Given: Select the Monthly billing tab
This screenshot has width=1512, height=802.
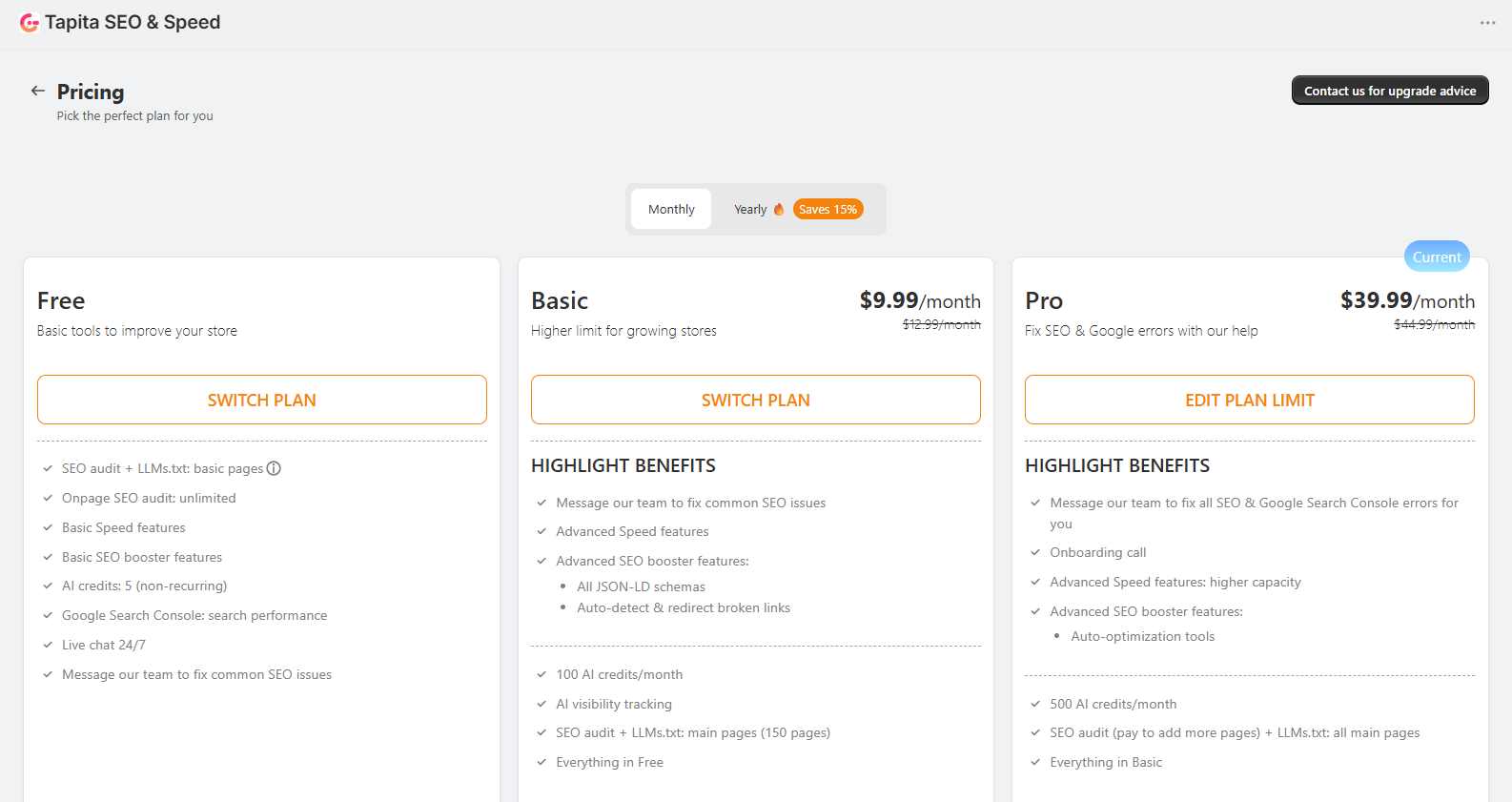Looking at the screenshot, I should coord(671,209).
